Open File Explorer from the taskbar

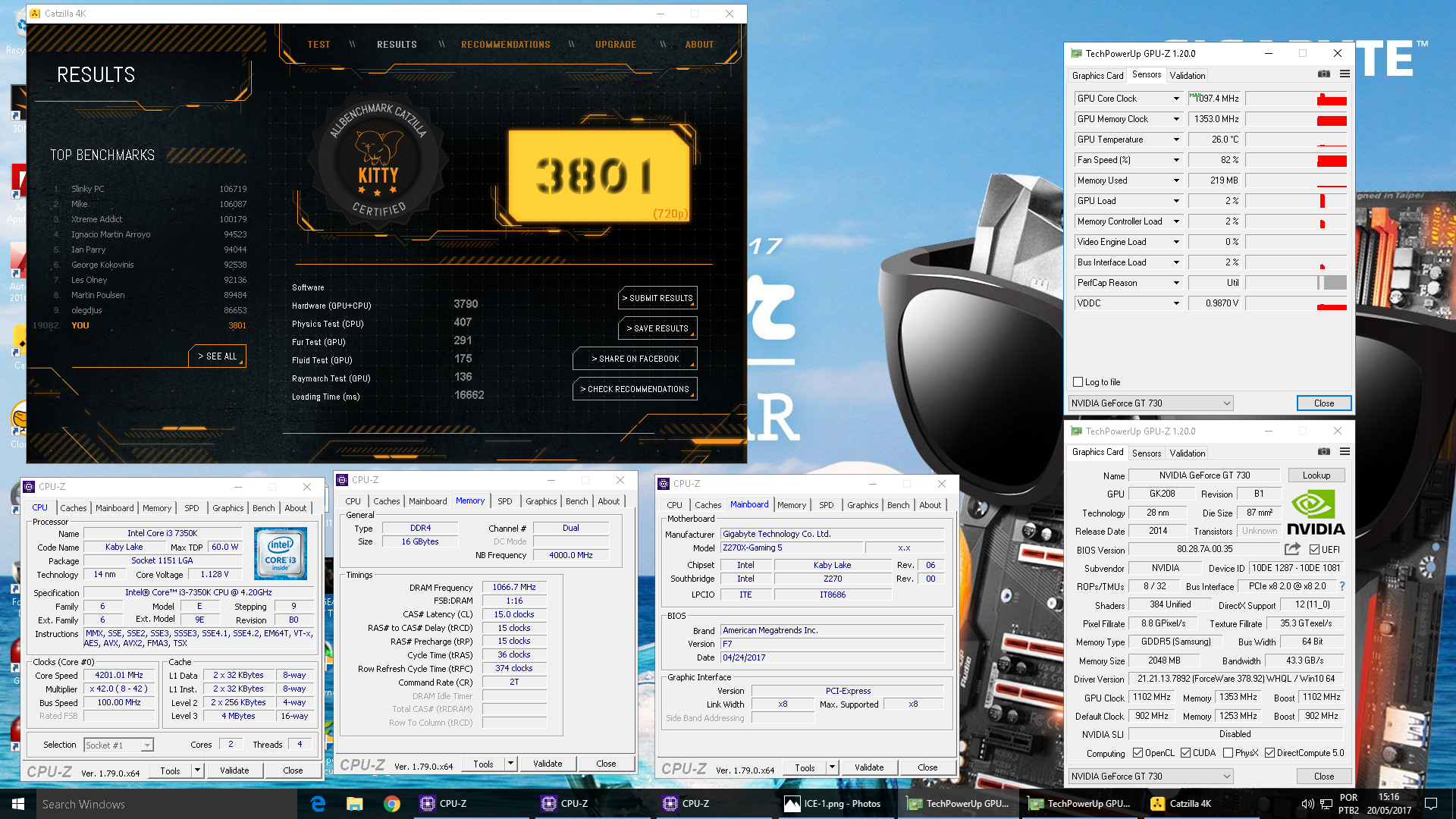(354, 804)
